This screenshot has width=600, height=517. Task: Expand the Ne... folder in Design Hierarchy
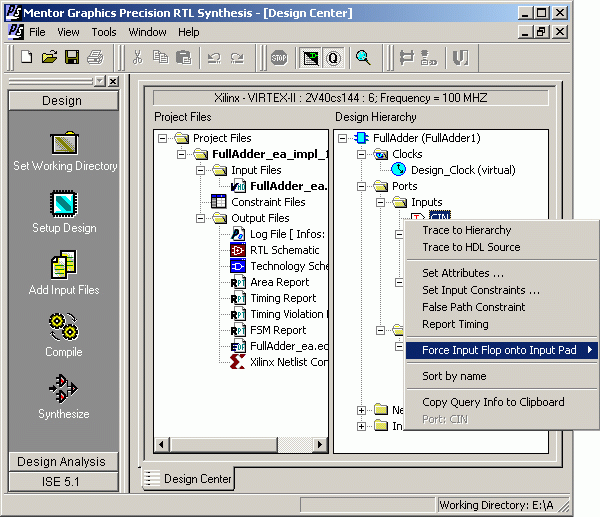pos(361,410)
